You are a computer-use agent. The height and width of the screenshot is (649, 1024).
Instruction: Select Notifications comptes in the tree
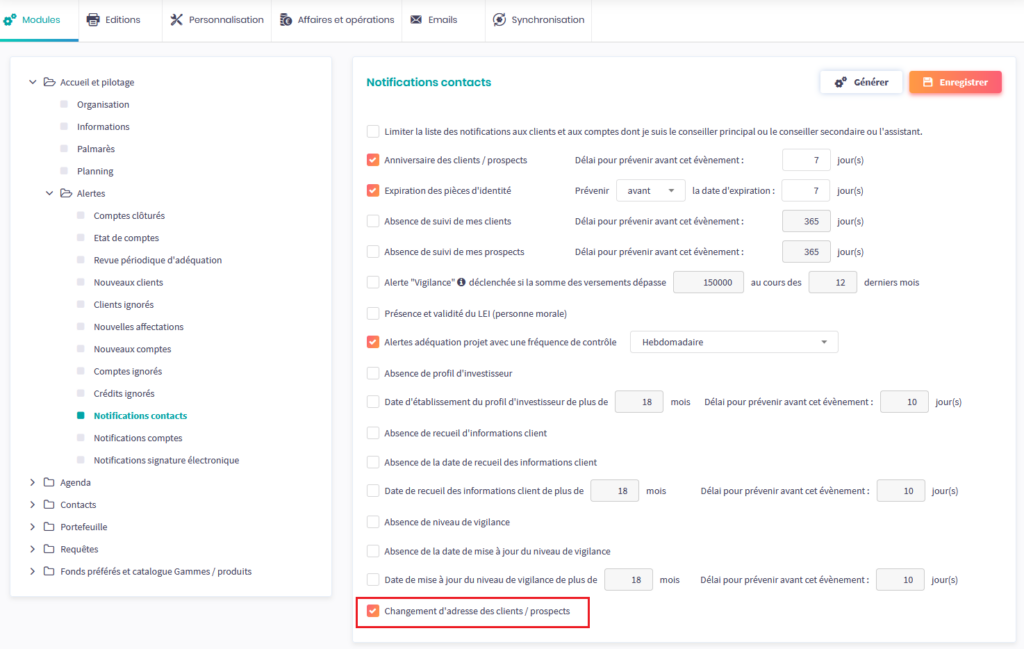137,438
